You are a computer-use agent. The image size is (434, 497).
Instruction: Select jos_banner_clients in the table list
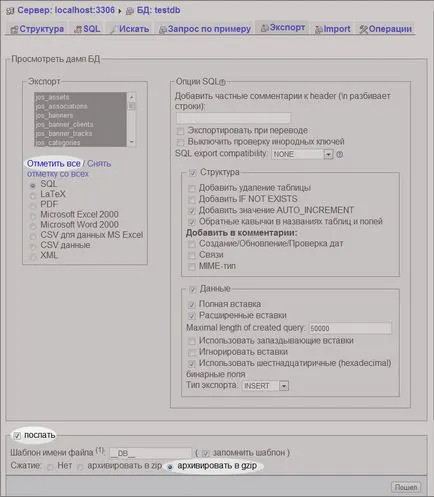[80, 124]
